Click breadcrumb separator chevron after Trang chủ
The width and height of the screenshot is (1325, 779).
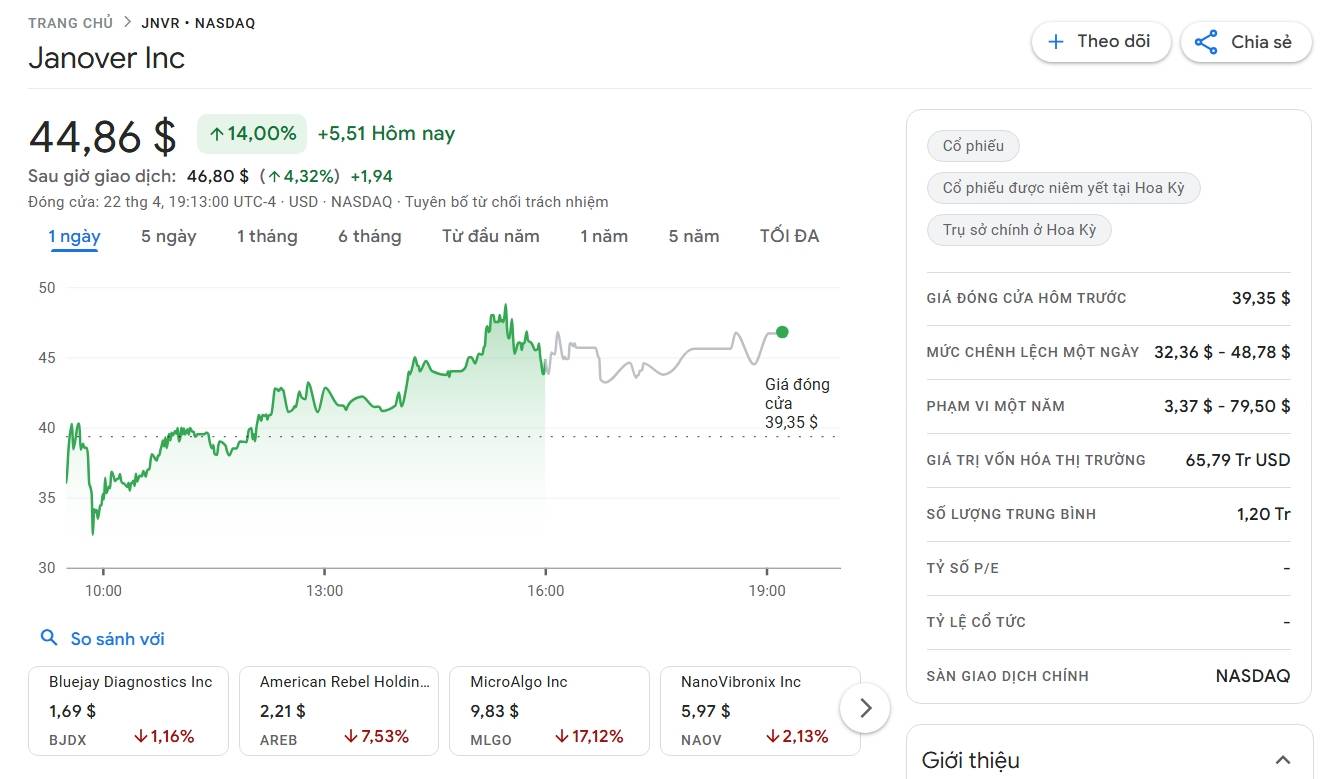127,22
